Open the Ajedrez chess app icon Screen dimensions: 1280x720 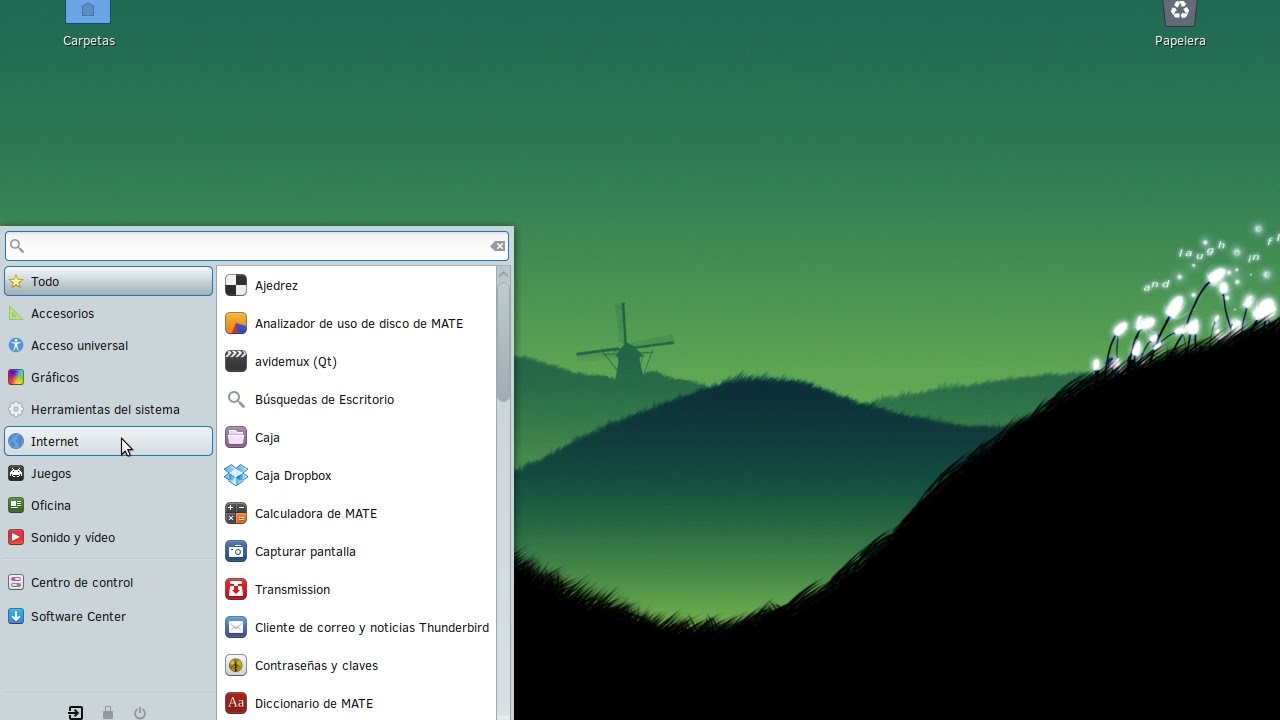(x=236, y=286)
